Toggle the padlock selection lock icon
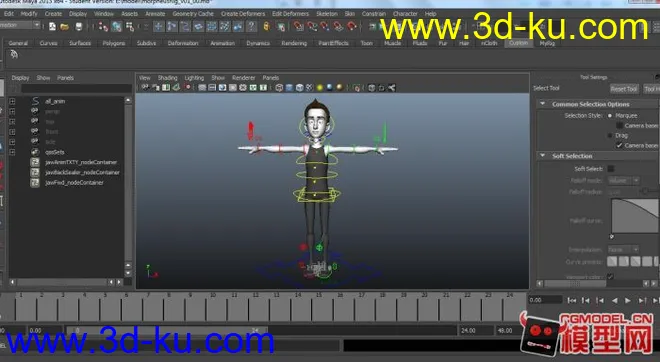The width and height of the screenshot is (660, 362). pos(266,27)
